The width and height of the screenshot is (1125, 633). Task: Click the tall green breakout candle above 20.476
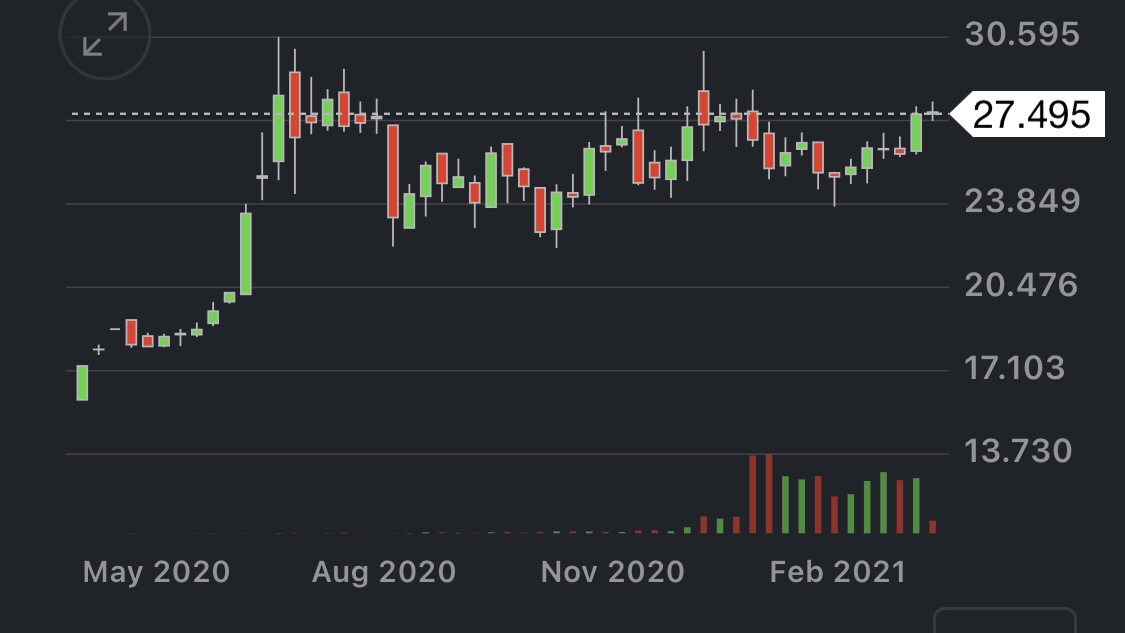(246, 253)
